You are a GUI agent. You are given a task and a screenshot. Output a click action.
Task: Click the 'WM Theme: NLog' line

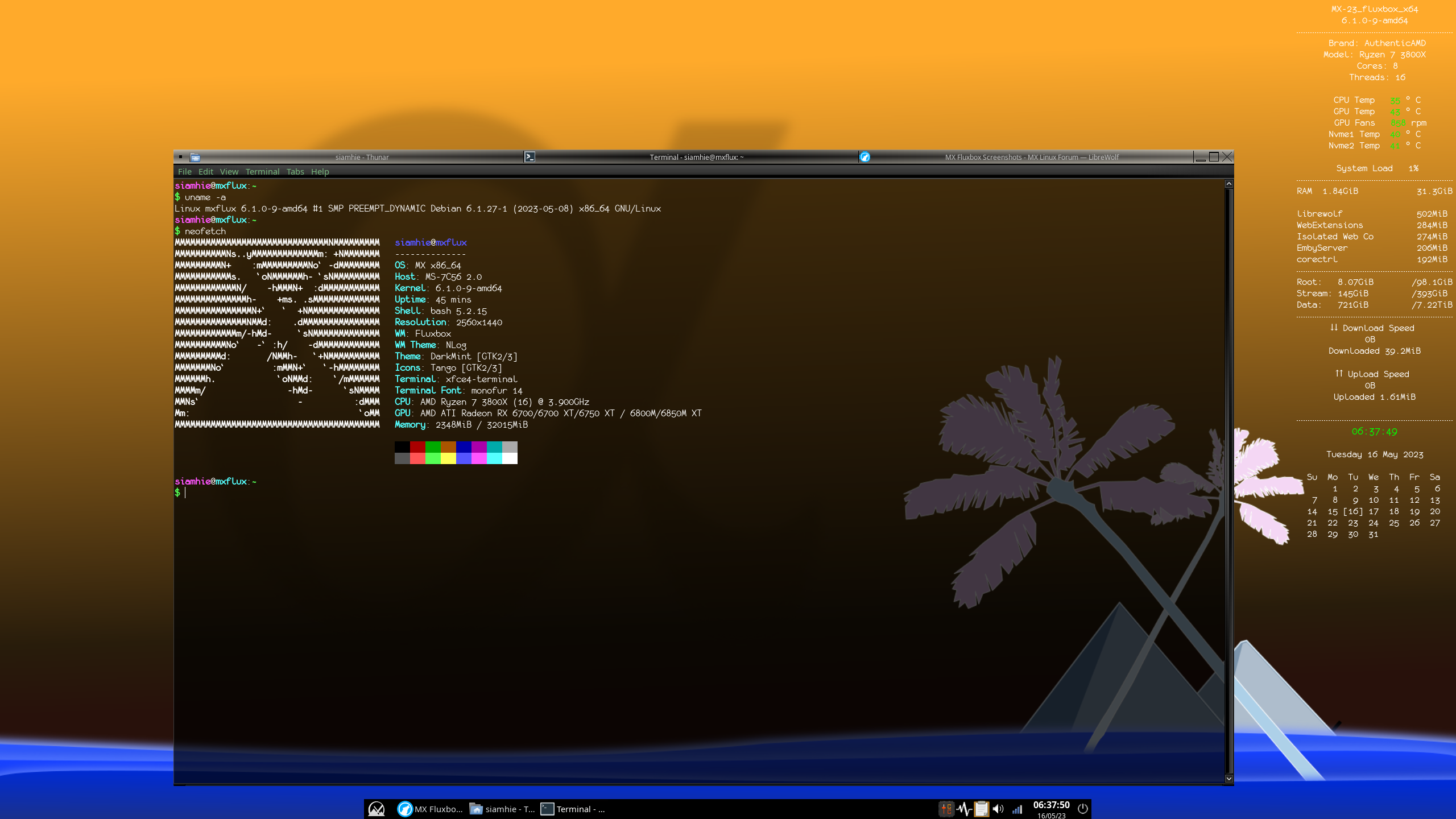[431, 345]
